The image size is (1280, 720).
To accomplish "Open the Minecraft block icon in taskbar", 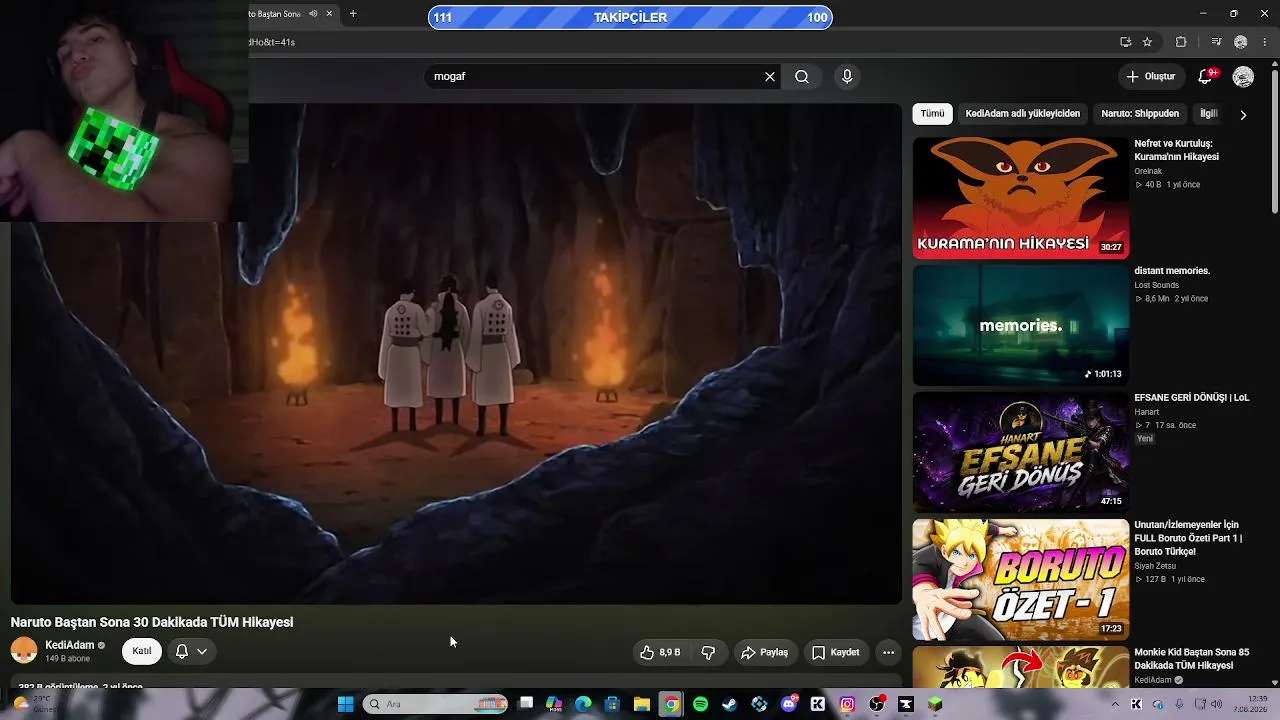I will [x=935, y=704].
